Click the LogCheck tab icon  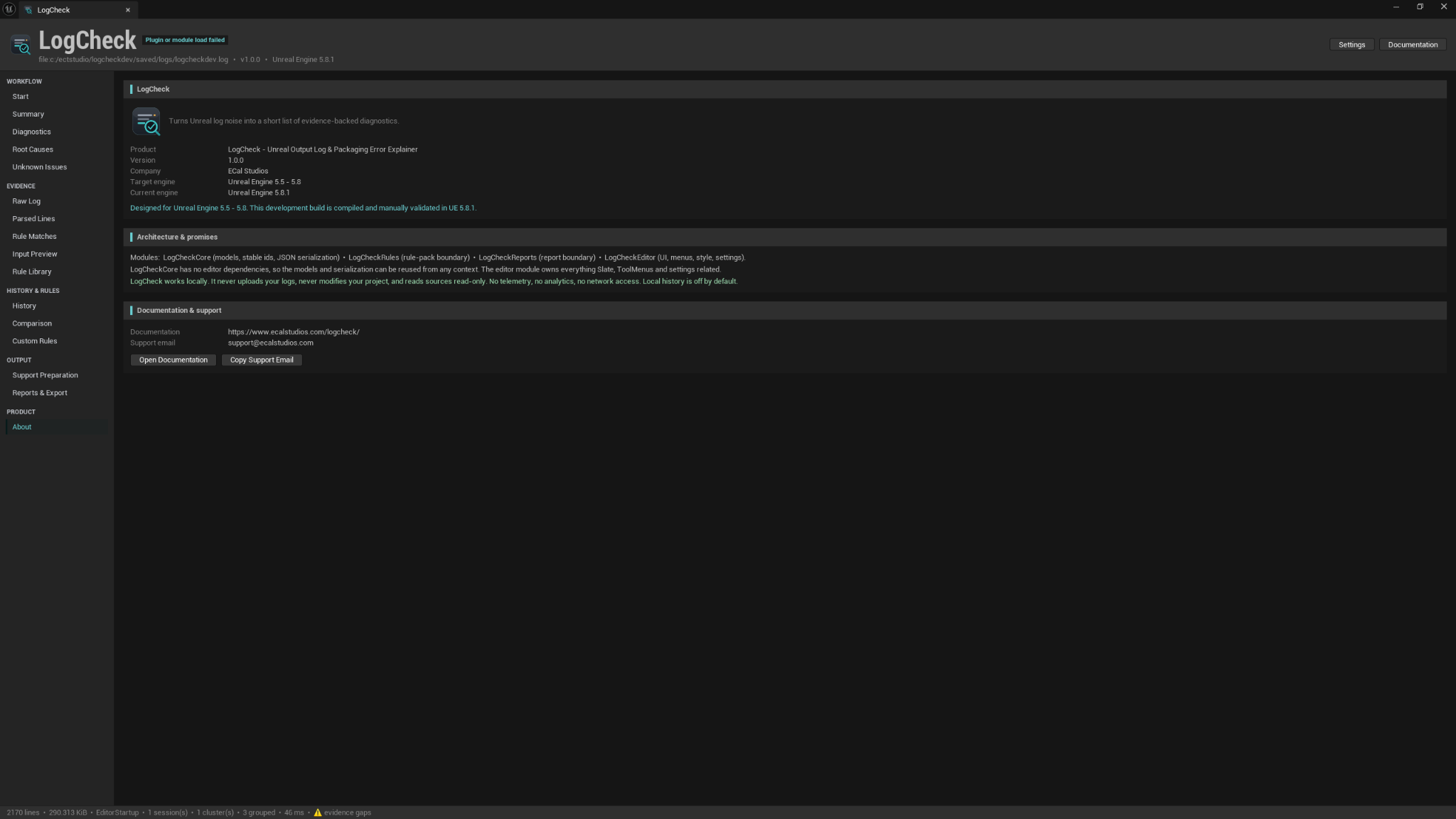(28, 10)
